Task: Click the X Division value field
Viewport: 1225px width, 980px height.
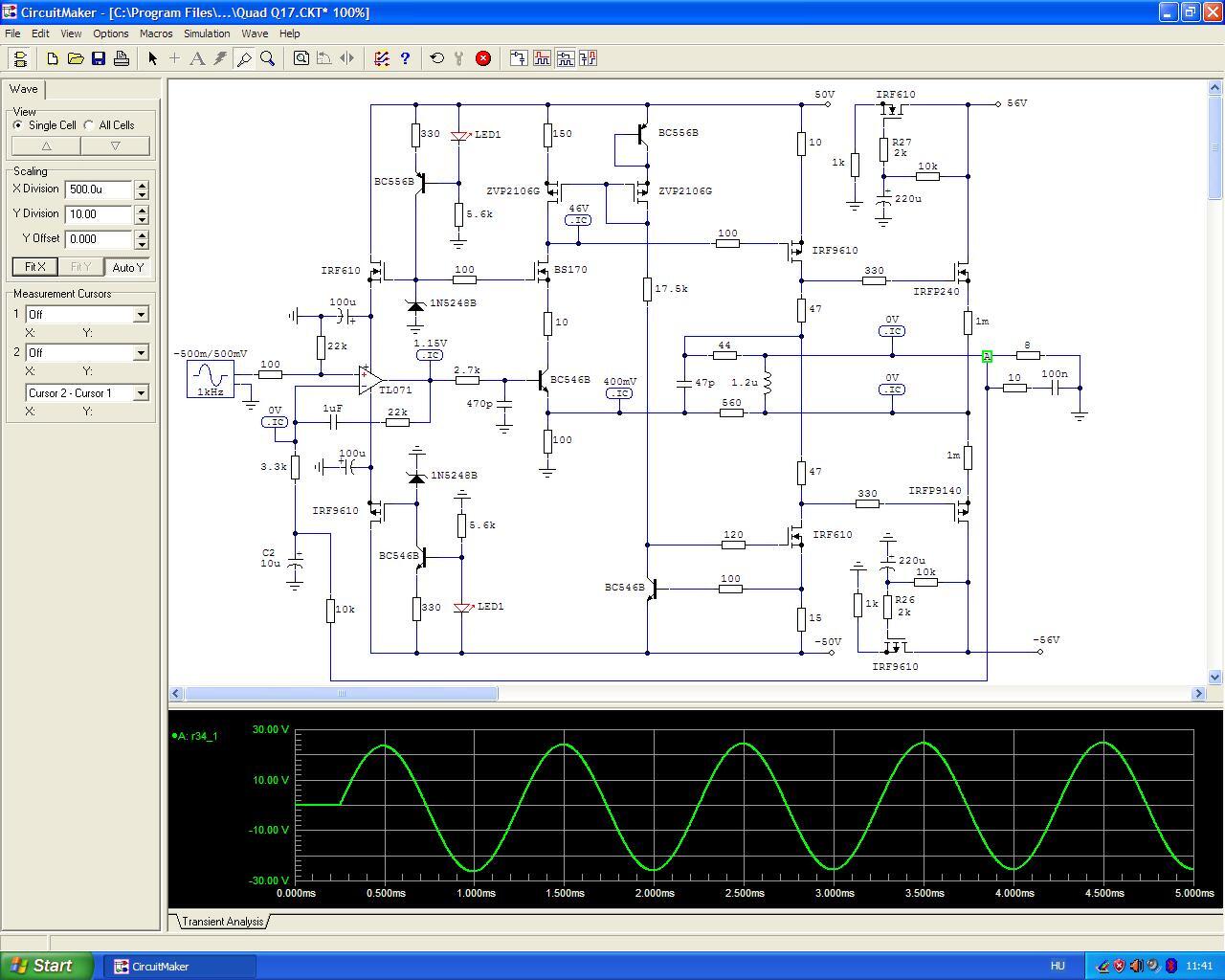Action: click(99, 189)
